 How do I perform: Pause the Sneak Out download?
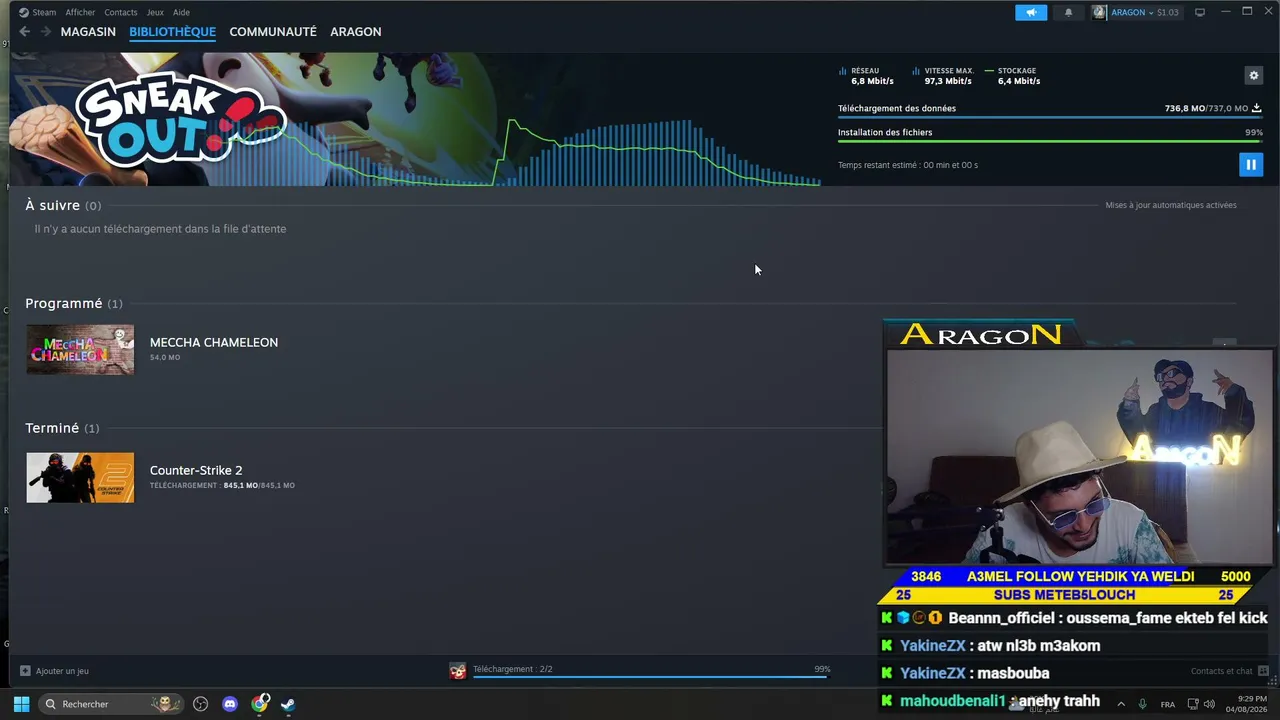(1250, 164)
